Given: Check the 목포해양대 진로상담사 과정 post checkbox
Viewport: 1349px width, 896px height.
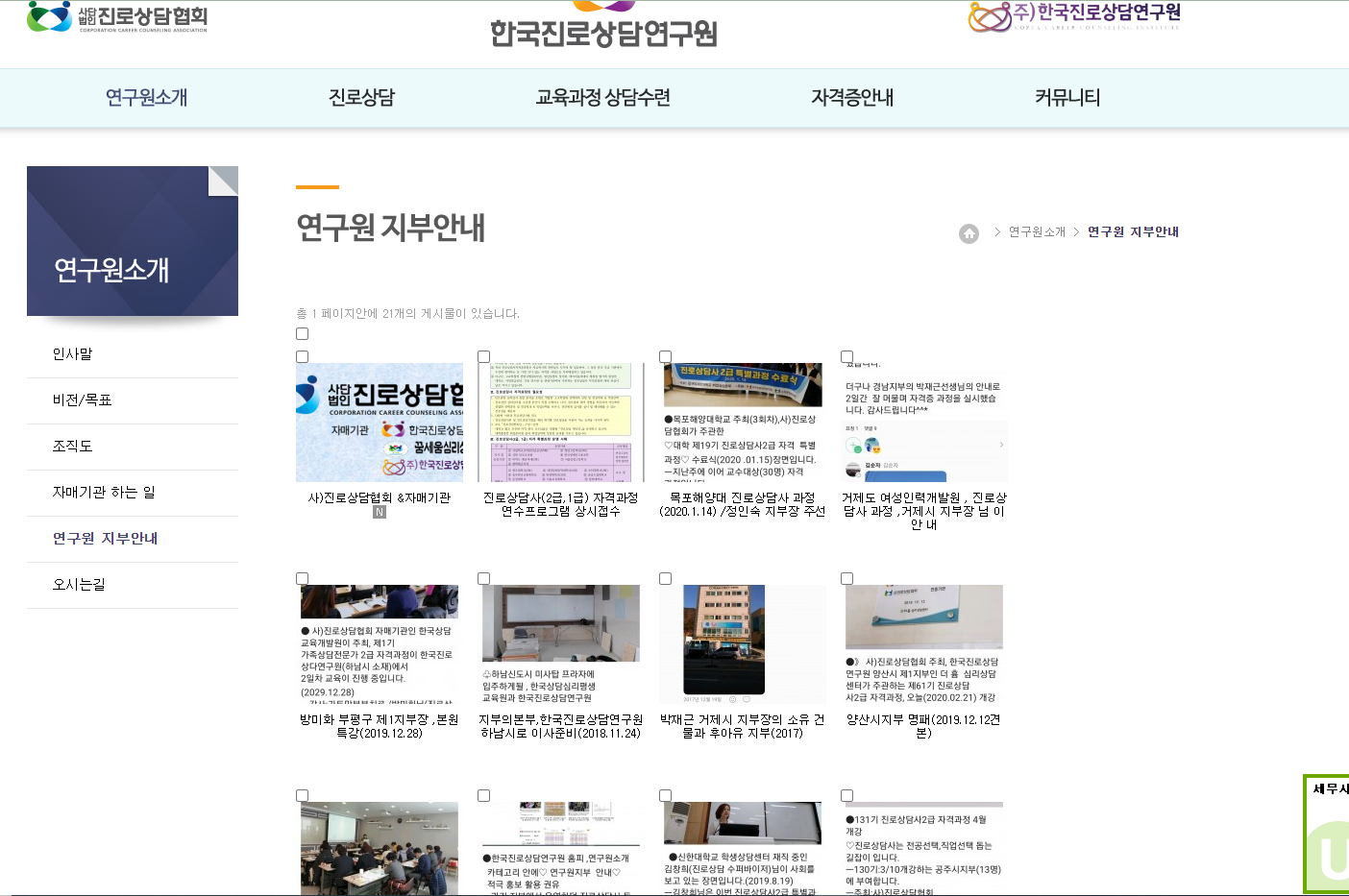Looking at the screenshot, I should pos(665,357).
